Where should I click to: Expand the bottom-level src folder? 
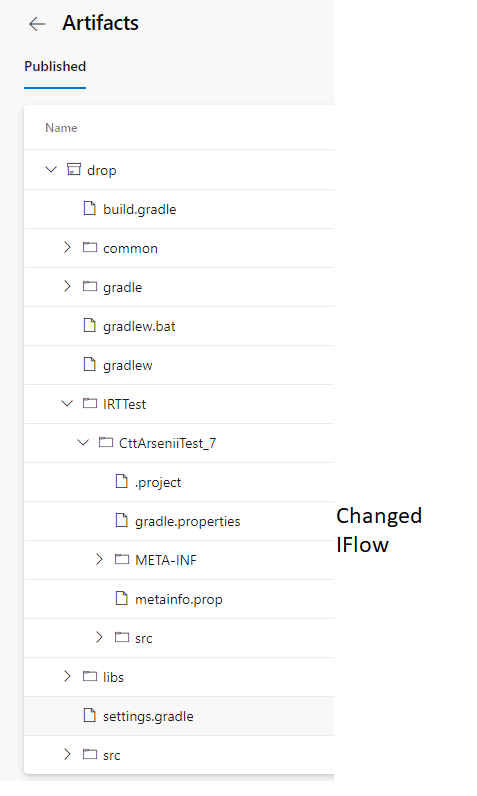(67, 754)
